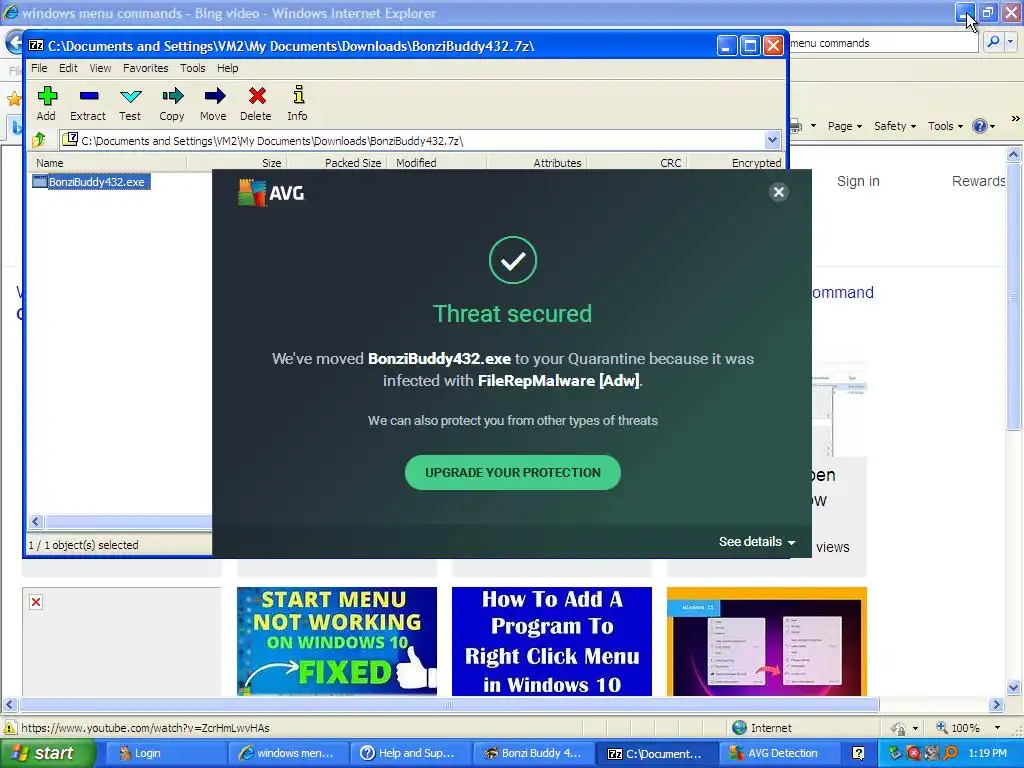The image size is (1024, 768).
Task: Click the taskbar question mark icon
Action: [x=858, y=753]
